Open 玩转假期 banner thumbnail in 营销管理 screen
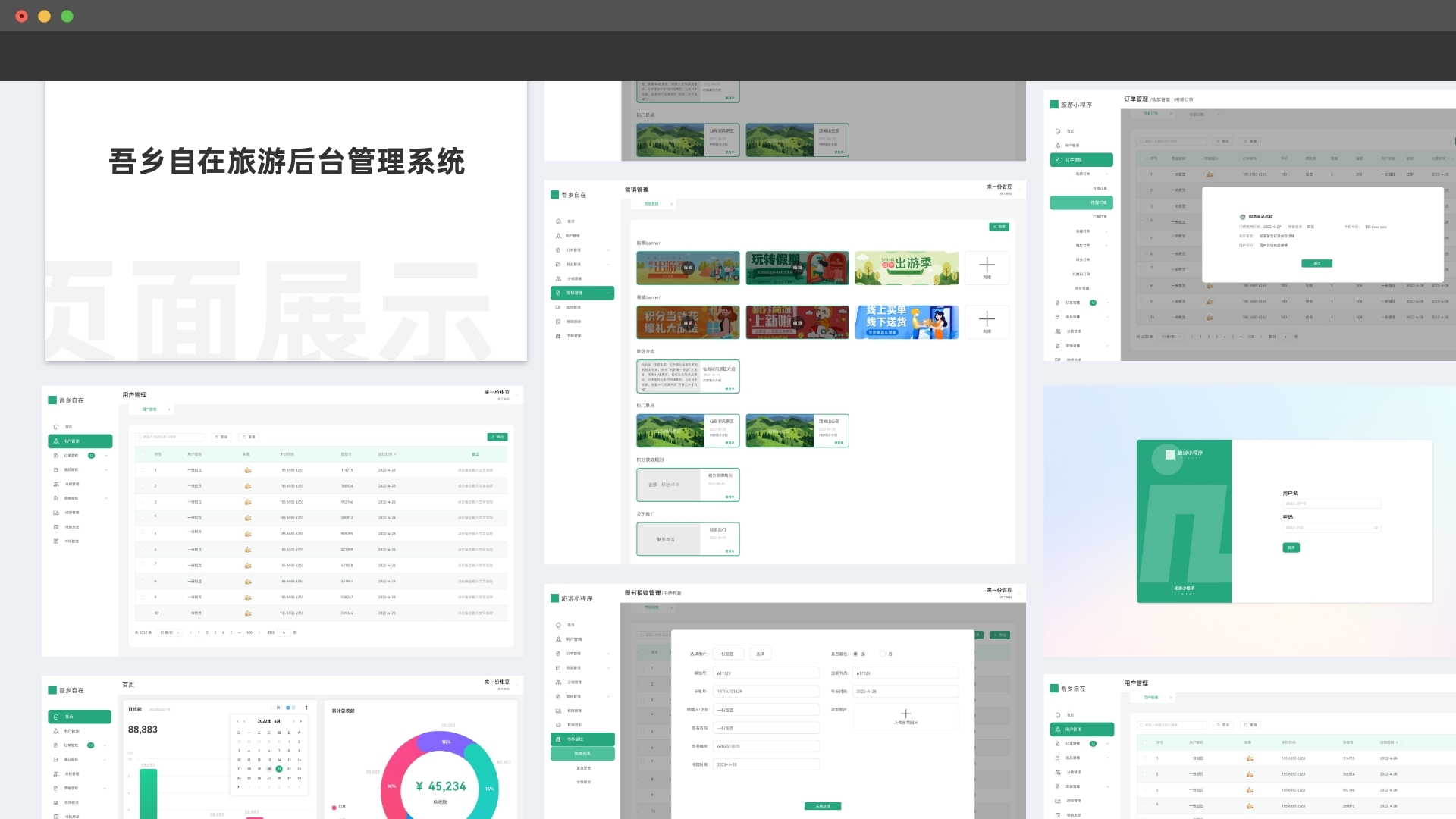Viewport: 1456px width, 819px height. [x=797, y=268]
